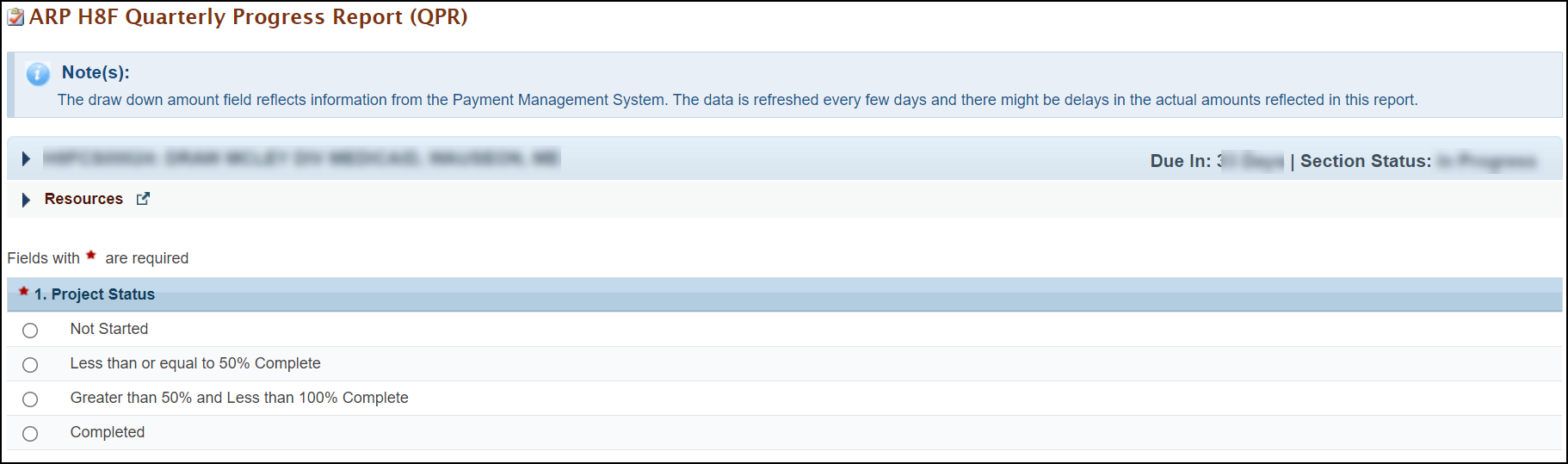The image size is (1568, 464).
Task: Select Greater than 50% and Less than 100%
Action: [30, 399]
